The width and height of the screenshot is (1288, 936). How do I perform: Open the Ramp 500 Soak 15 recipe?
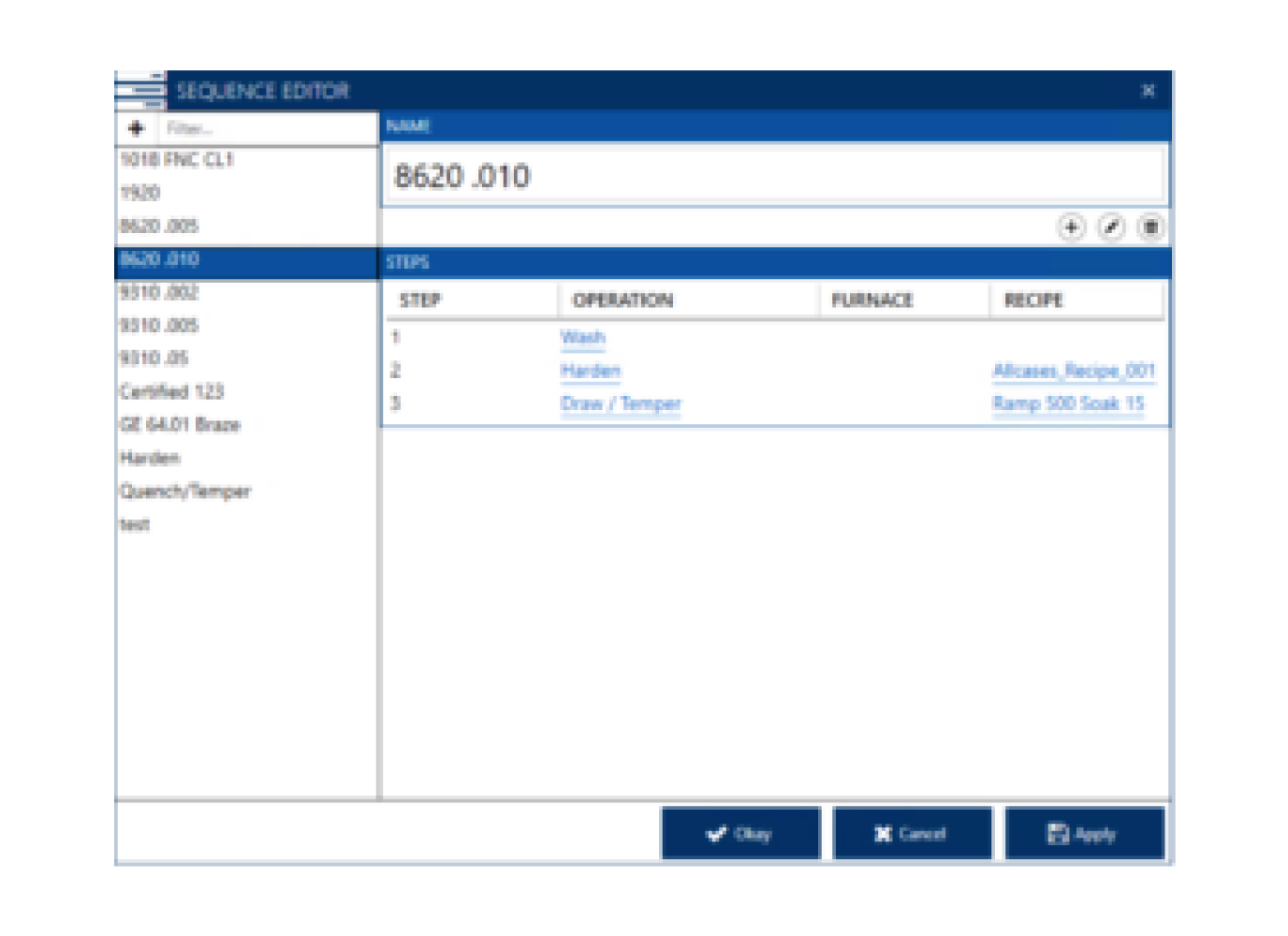[1067, 402]
